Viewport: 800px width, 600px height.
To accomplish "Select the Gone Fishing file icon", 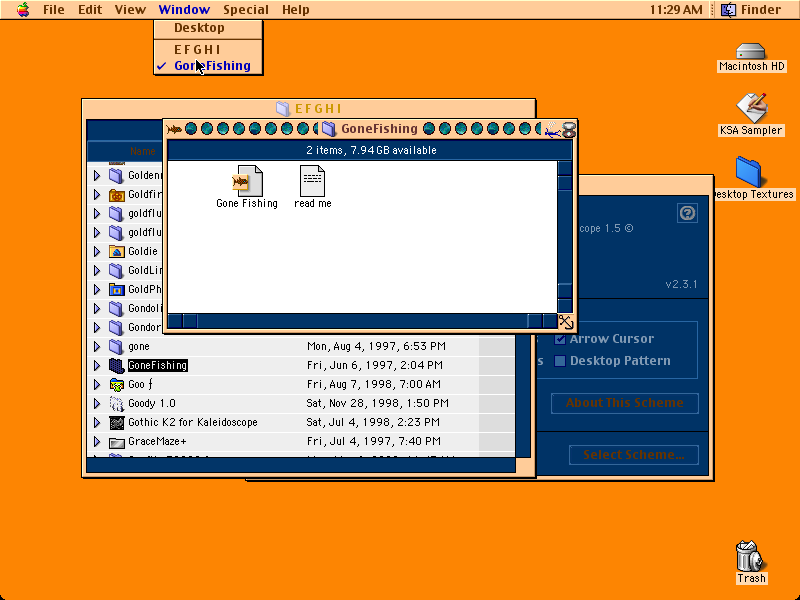I will (x=247, y=181).
